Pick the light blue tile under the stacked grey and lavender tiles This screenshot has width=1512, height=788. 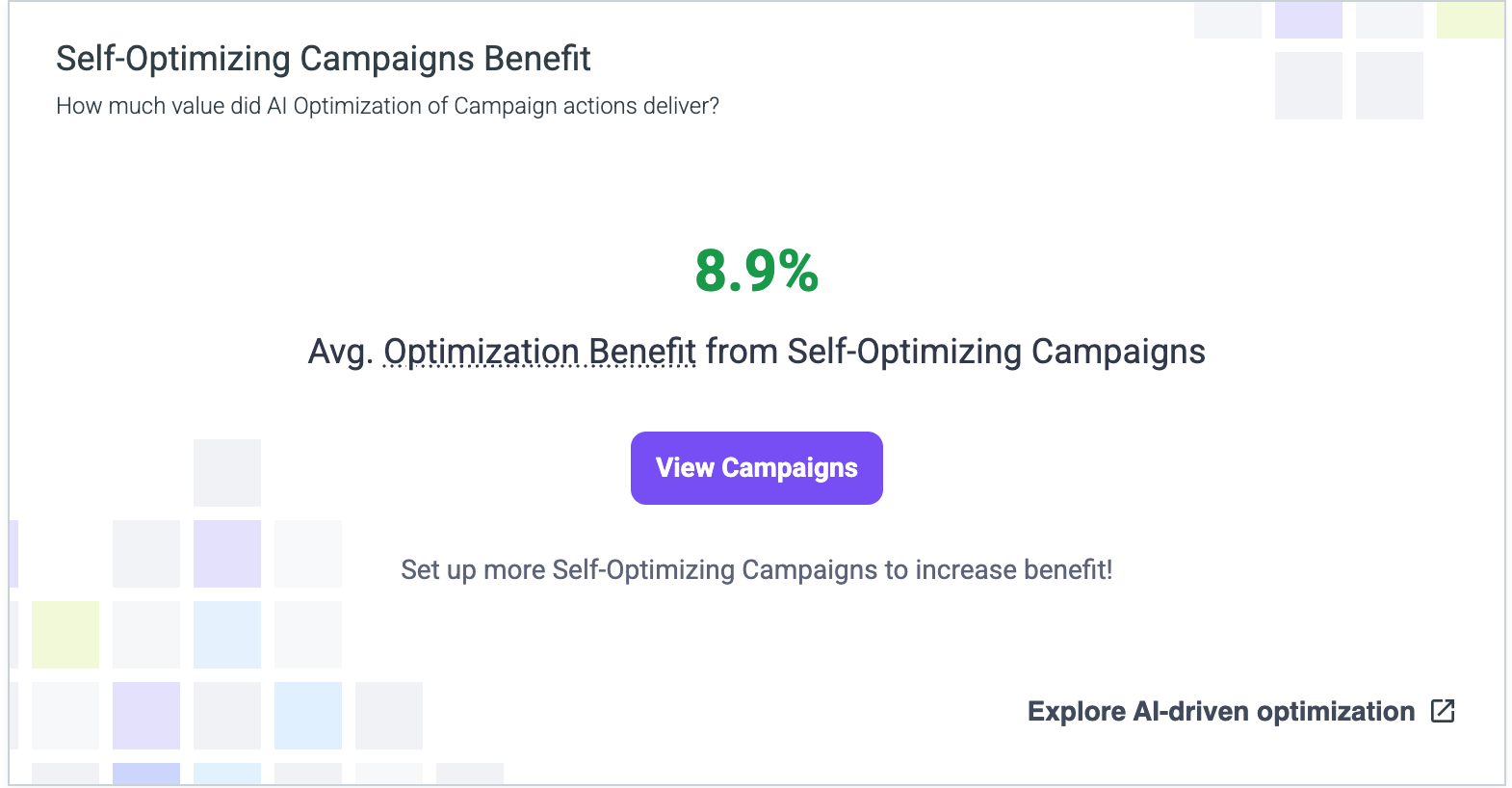227,635
